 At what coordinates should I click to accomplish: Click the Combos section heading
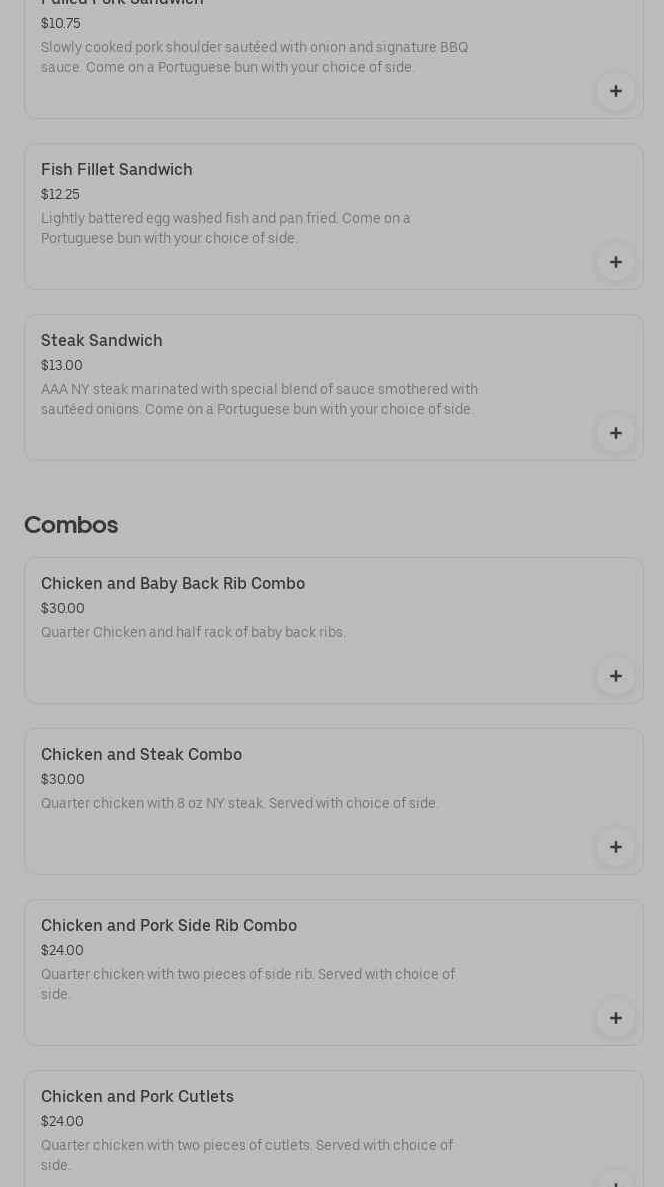[x=71, y=525]
